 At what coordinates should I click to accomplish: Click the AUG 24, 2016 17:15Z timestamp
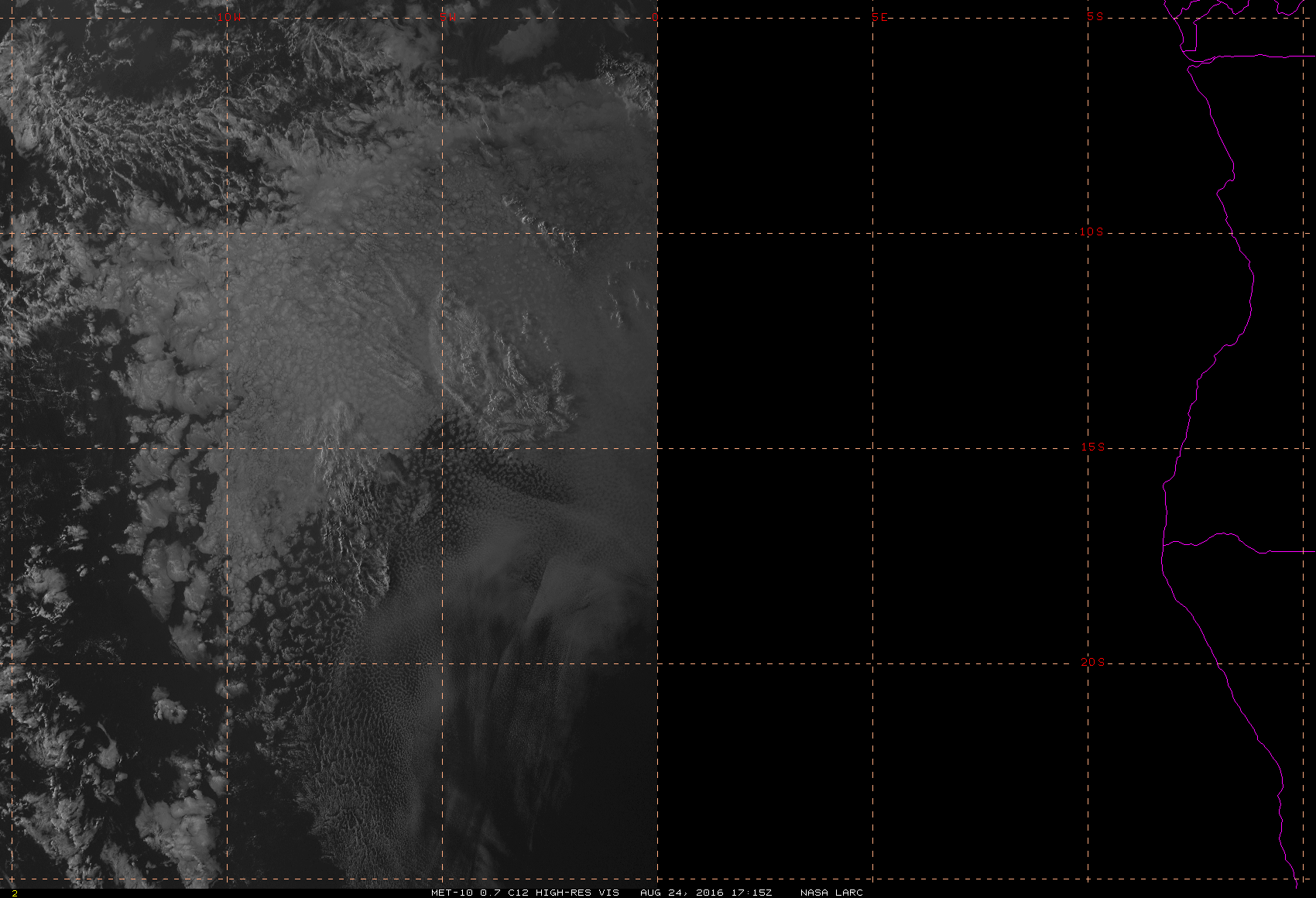pos(706,893)
